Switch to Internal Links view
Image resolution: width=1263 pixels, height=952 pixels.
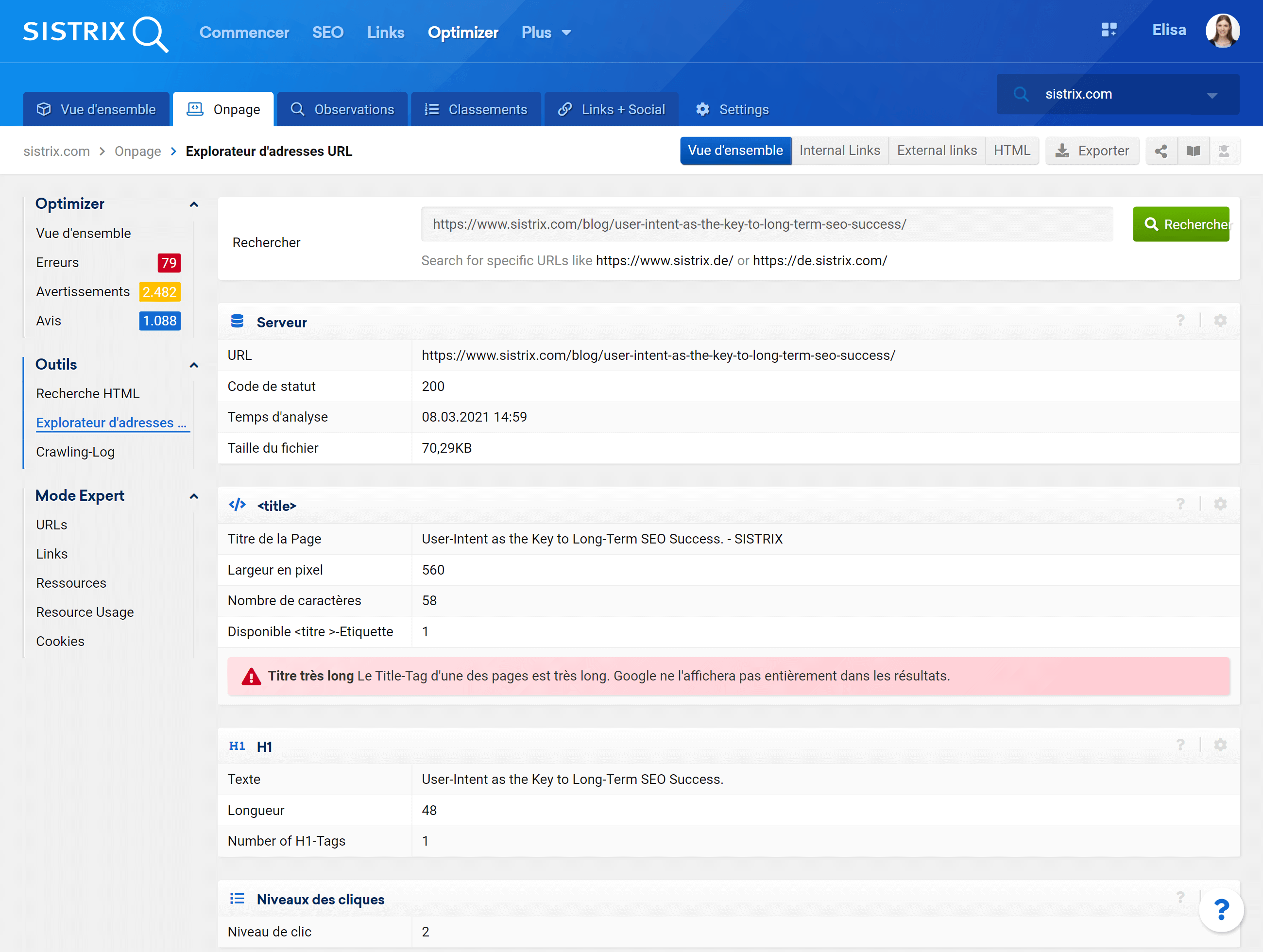(839, 151)
